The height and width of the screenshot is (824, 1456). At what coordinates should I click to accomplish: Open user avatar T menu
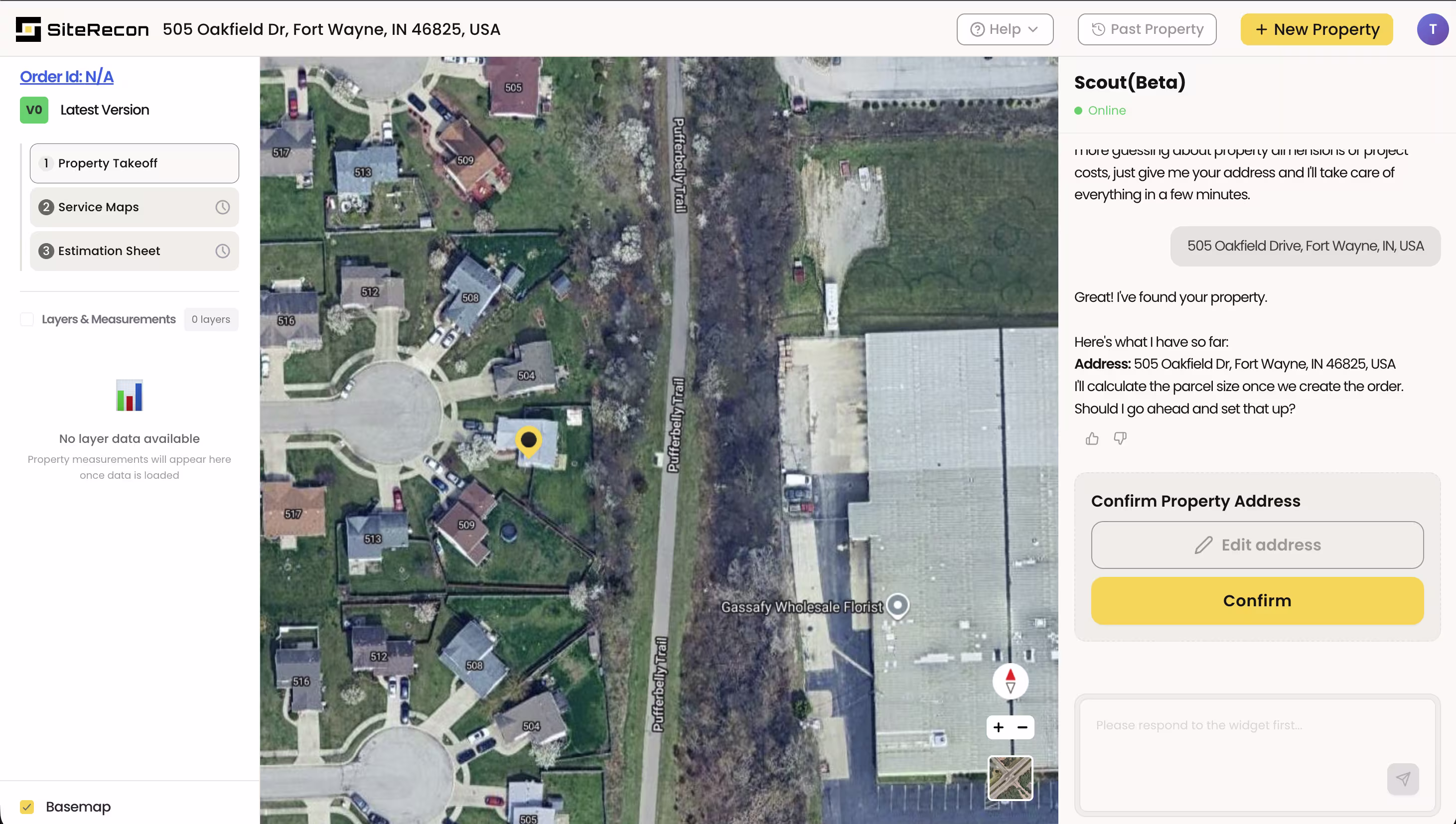(x=1432, y=29)
